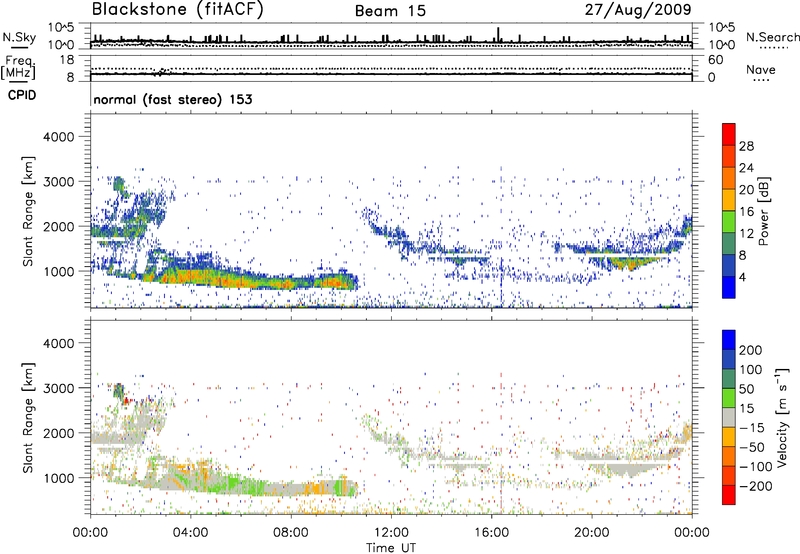
Task: Click the 20:00 time axis label
Action: [x=591, y=533]
